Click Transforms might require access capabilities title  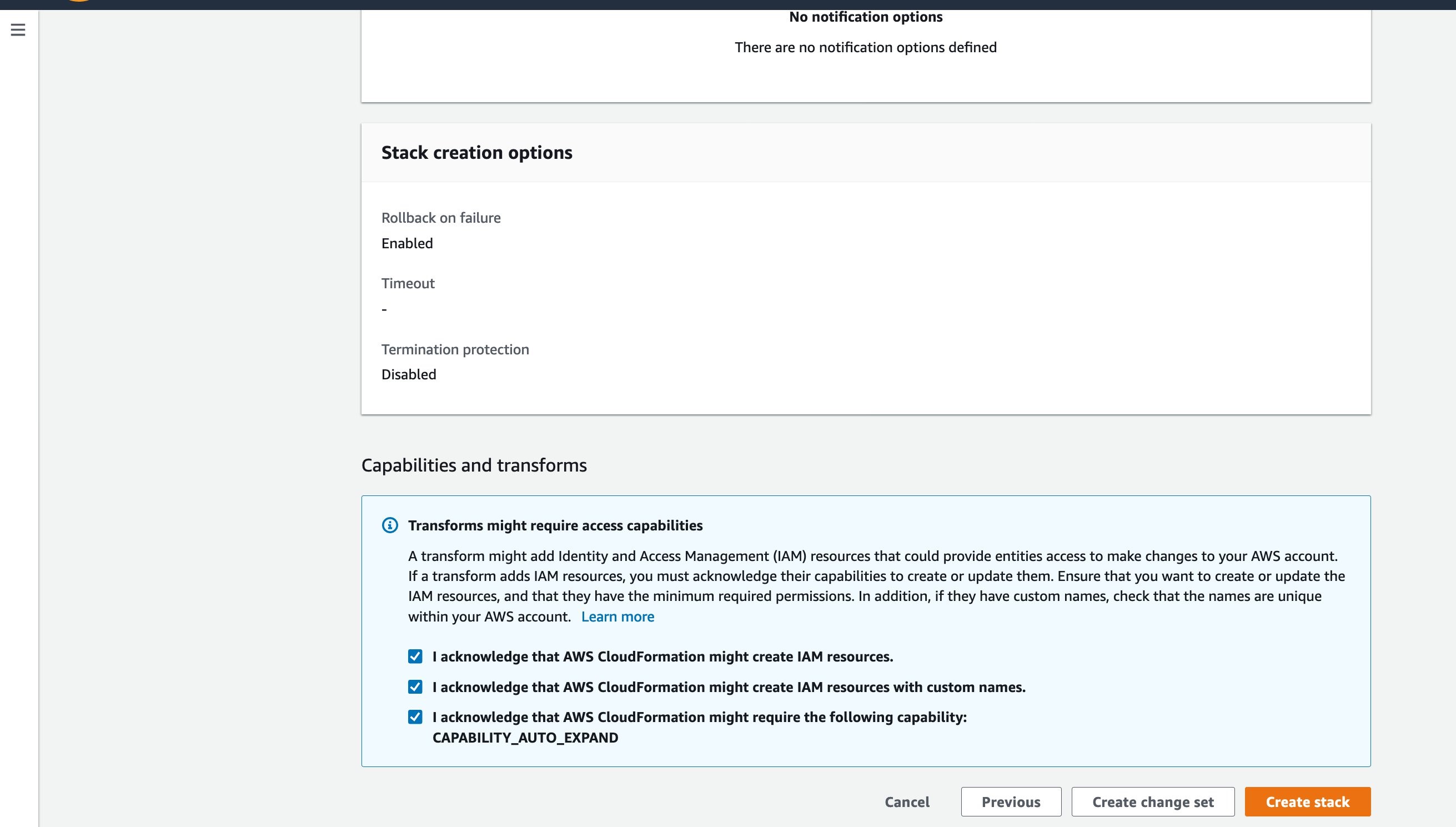[555, 525]
